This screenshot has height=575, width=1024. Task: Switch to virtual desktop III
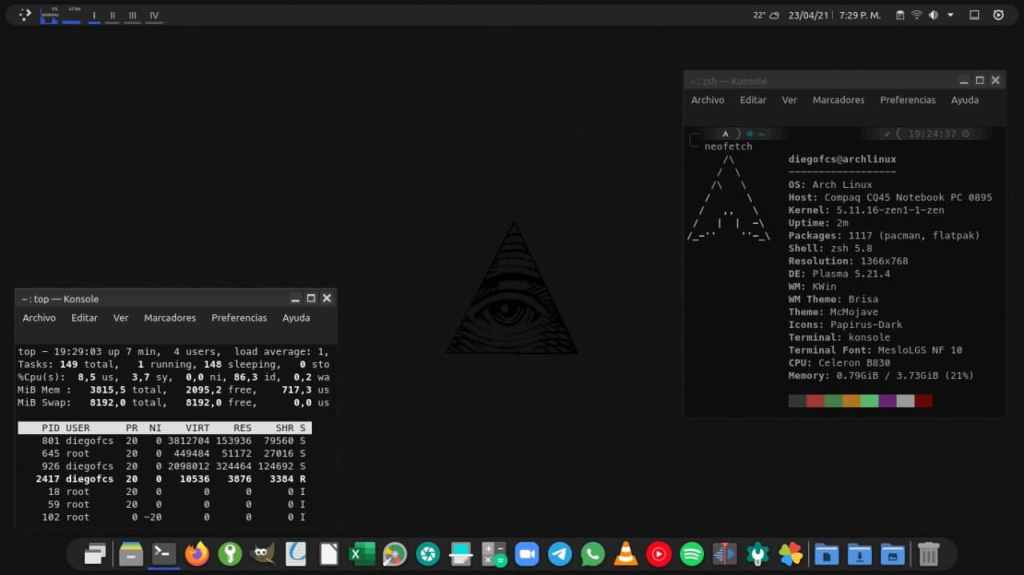pyautogui.click(x=132, y=16)
